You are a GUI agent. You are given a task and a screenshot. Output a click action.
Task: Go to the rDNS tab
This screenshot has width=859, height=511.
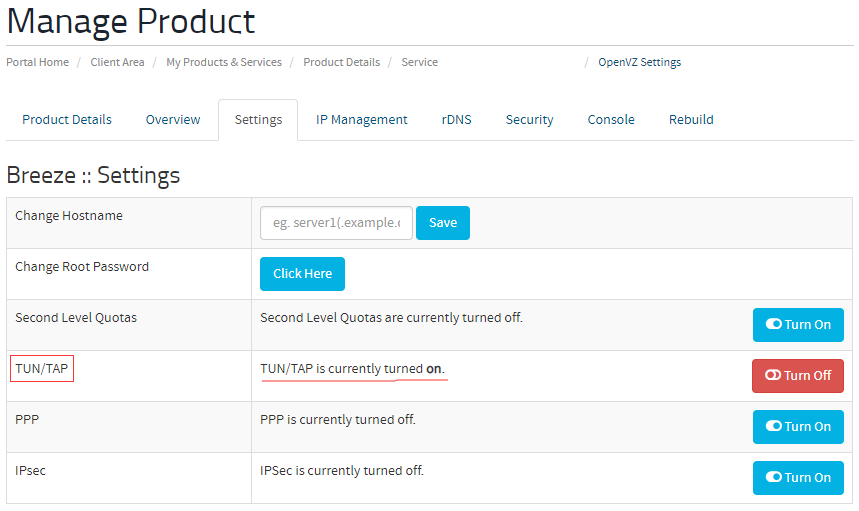click(456, 119)
